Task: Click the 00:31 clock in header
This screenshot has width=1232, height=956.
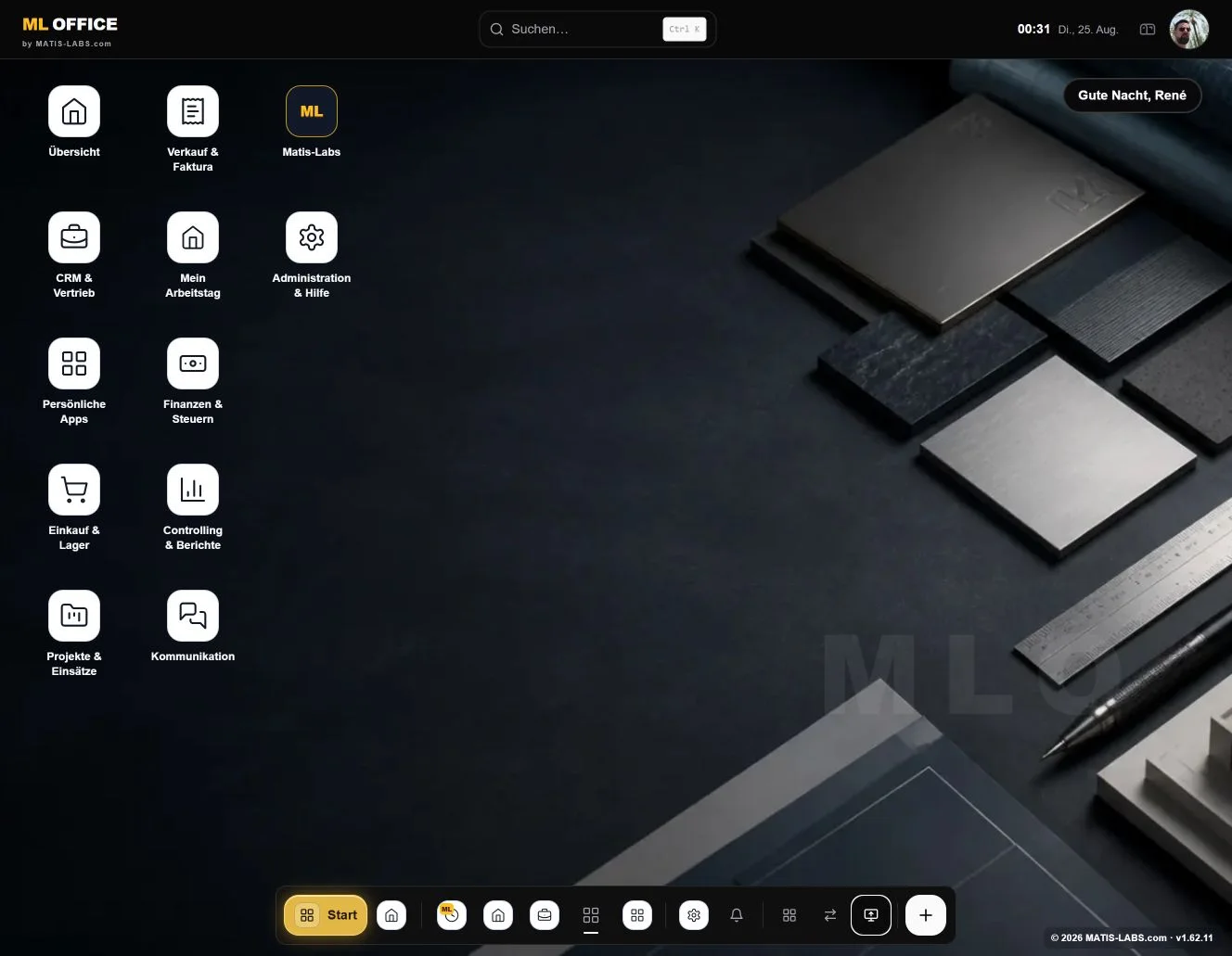Action: pos(1033,29)
